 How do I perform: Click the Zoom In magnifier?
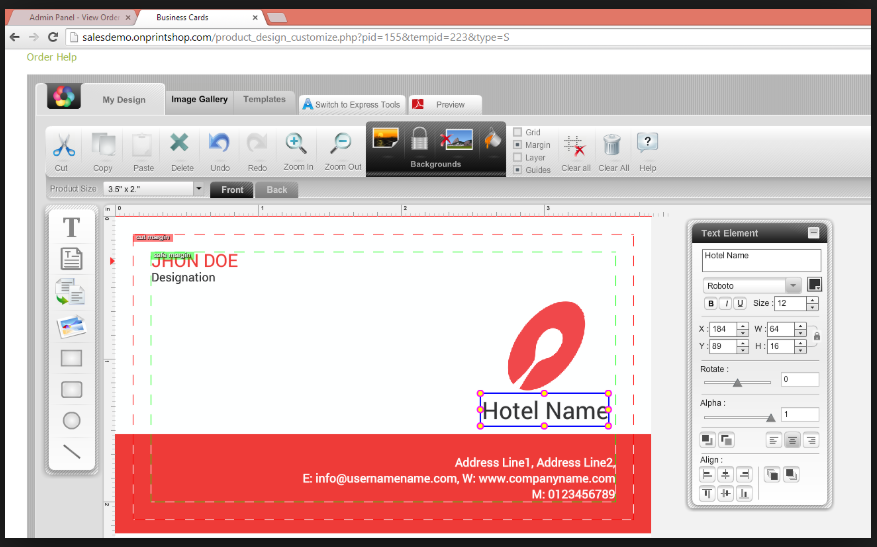(295, 143)
